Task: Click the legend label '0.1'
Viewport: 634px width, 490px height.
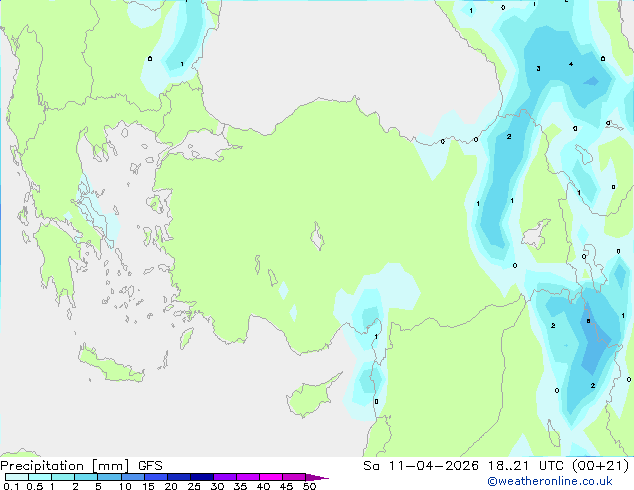Action: tap(11, 486)
